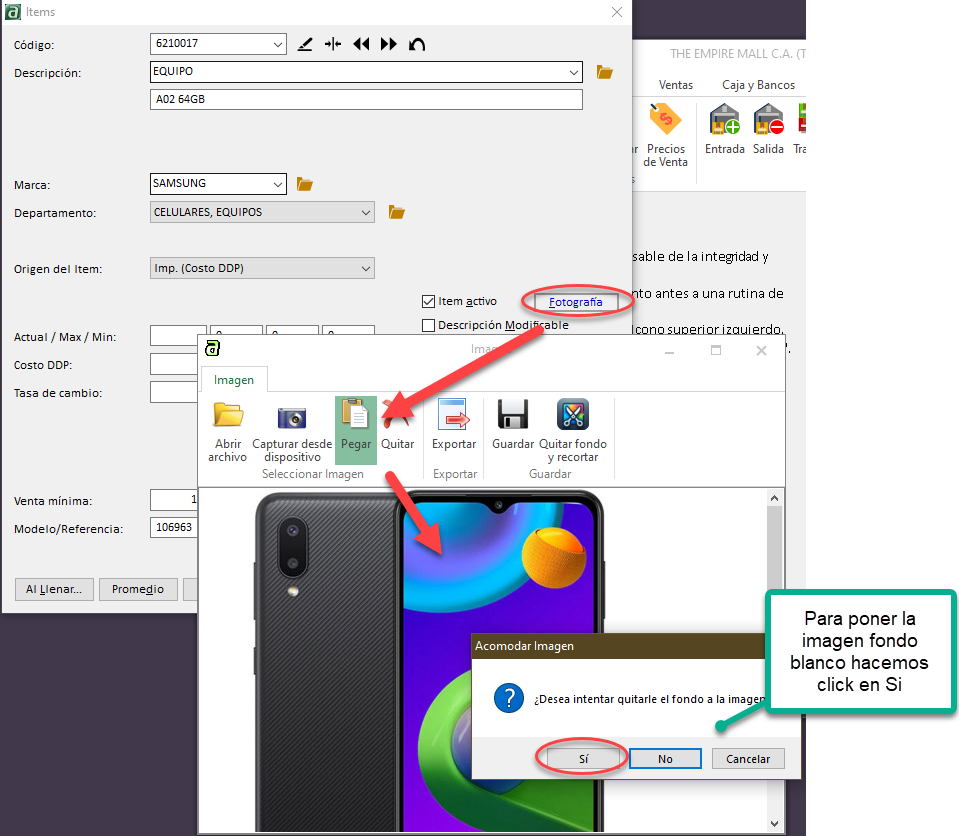Image resolution: width=959 pixels, height=836 pixels.
Task: Click the Exportar icon
Action: tap(453, 415)
